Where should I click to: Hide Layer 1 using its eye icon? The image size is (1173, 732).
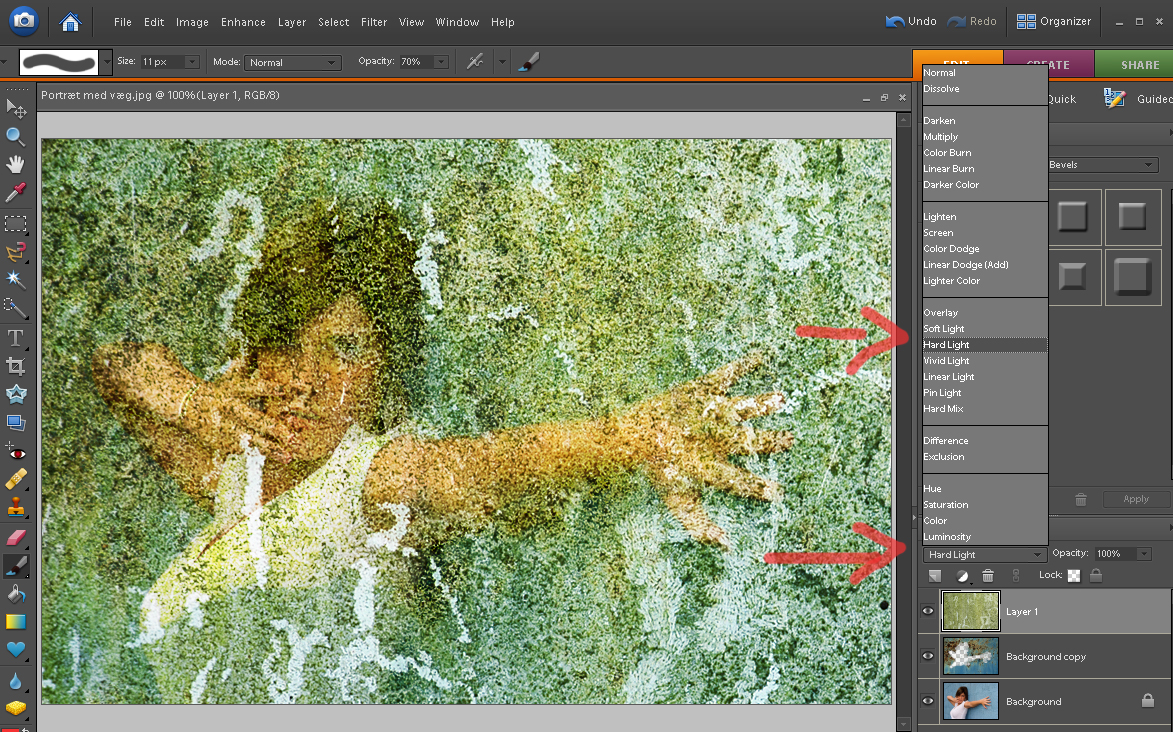pyautogui.click(x=928, y=611)
